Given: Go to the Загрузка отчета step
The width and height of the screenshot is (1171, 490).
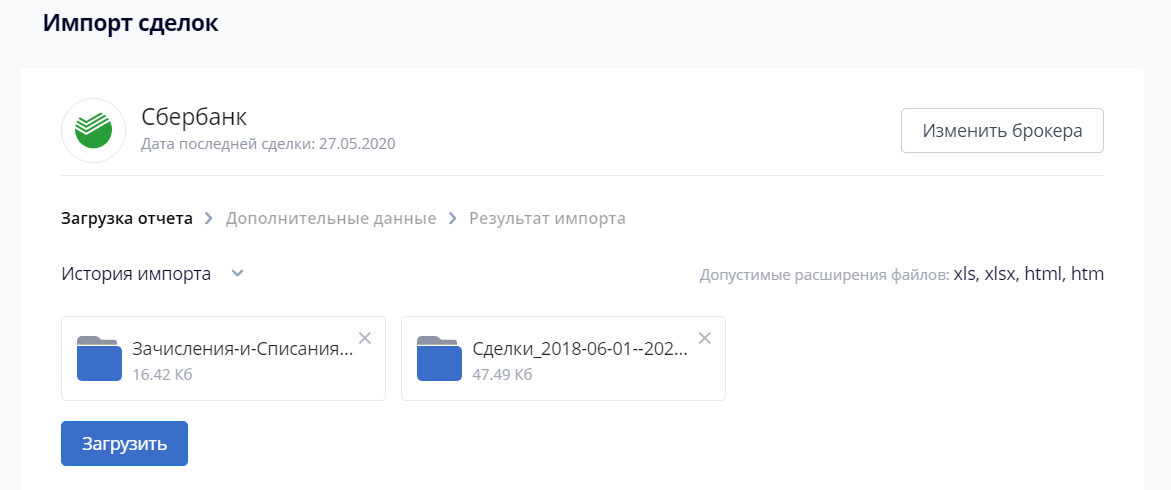Looking at the screenshot, I should pos(127,218).
